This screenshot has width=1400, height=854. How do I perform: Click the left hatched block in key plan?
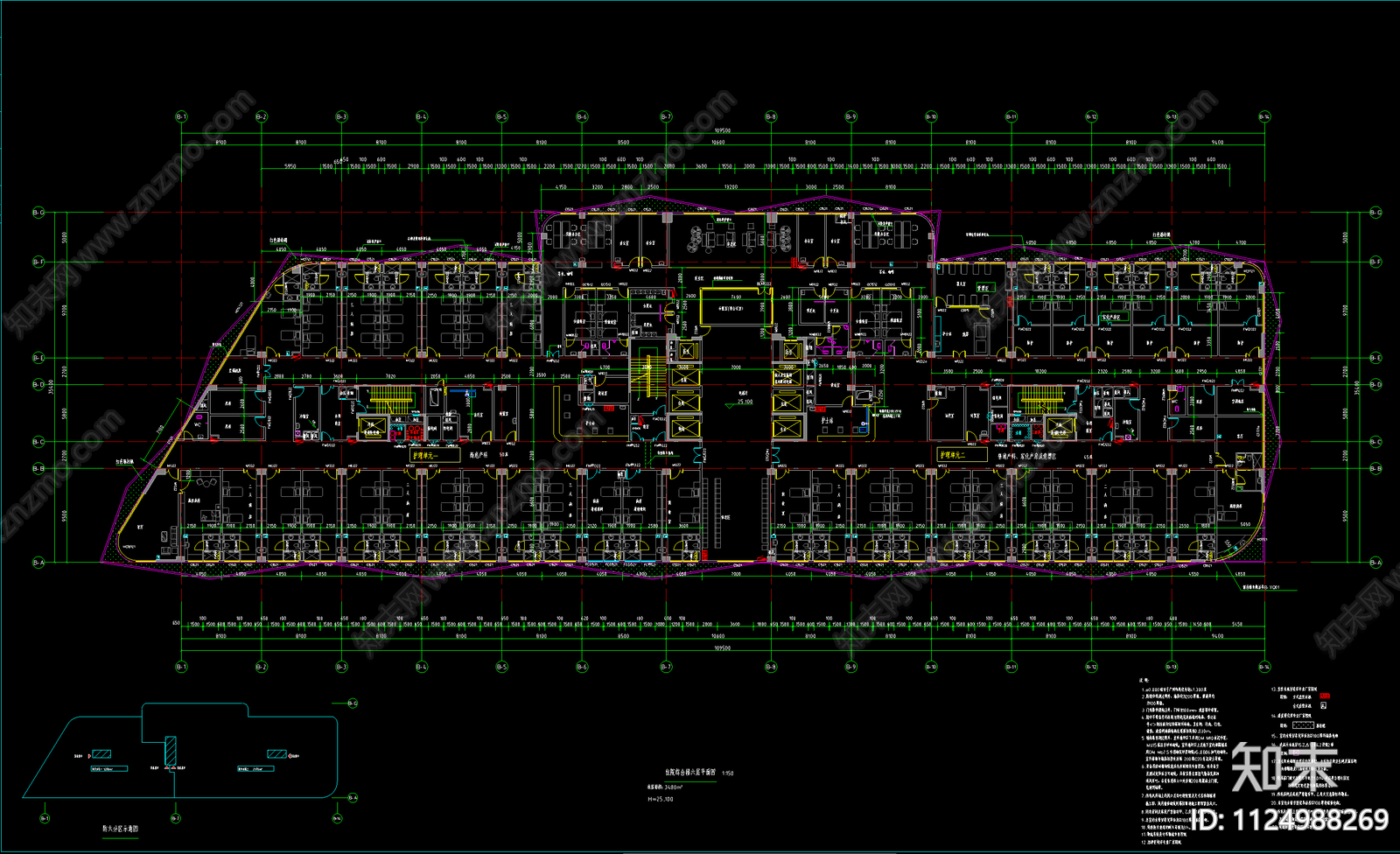pyautogui.click(x=102, y=754)
